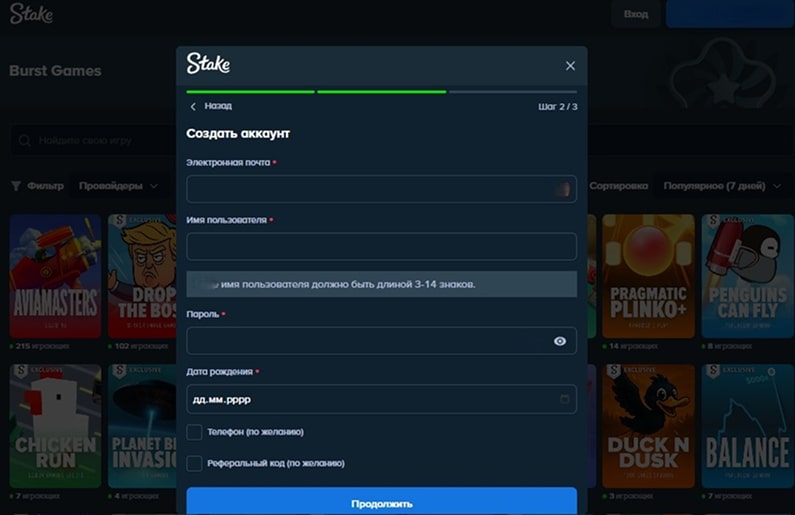Open the birth date calendar picker icon
This screenshot has width=795, height=515.
pyautogui.click(x=564, y=399)
